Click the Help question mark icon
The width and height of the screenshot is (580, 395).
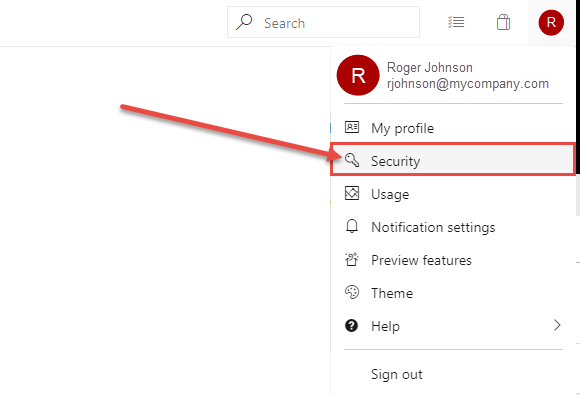coord(351,325)
